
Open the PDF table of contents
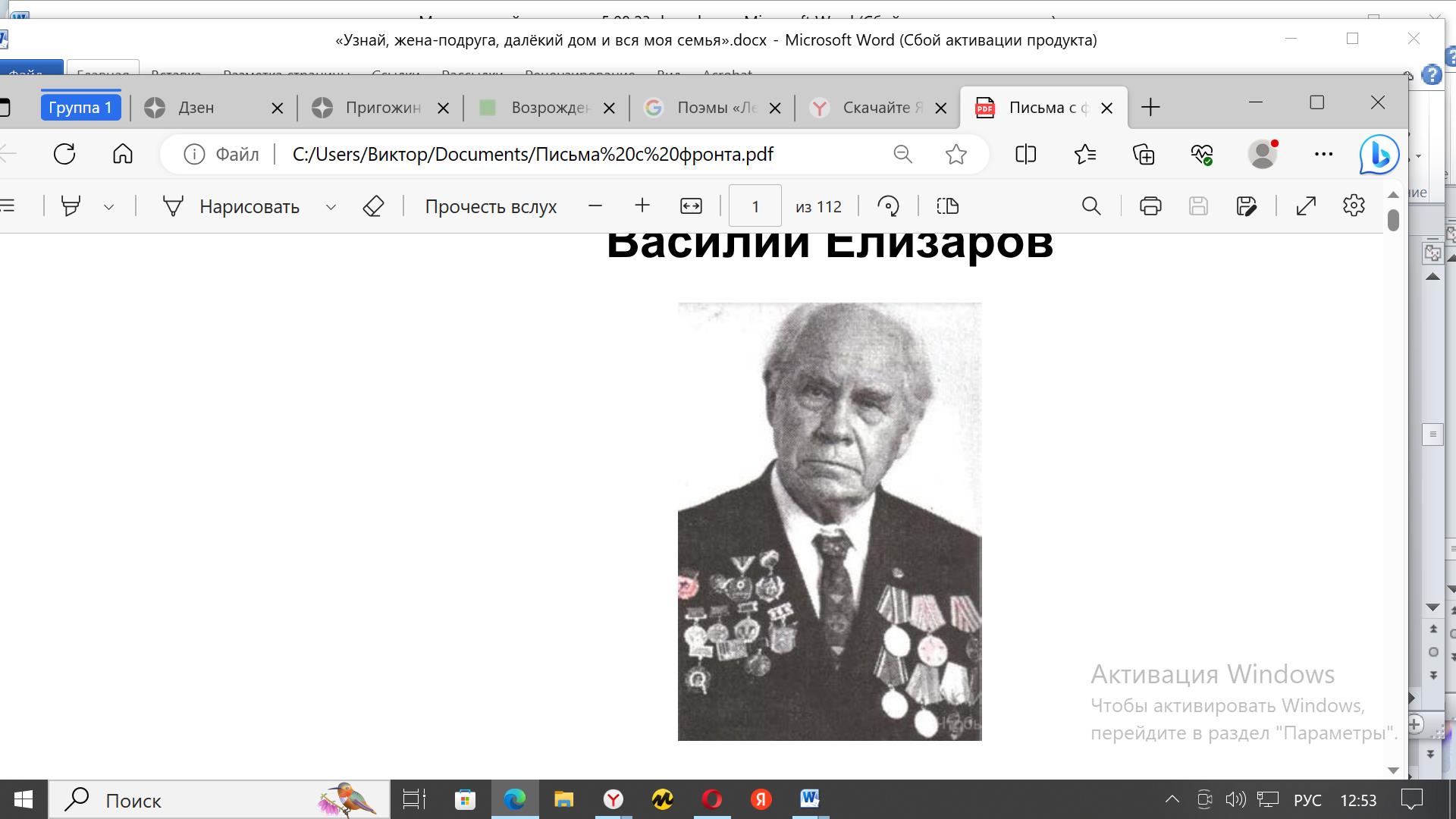[8, 206]
